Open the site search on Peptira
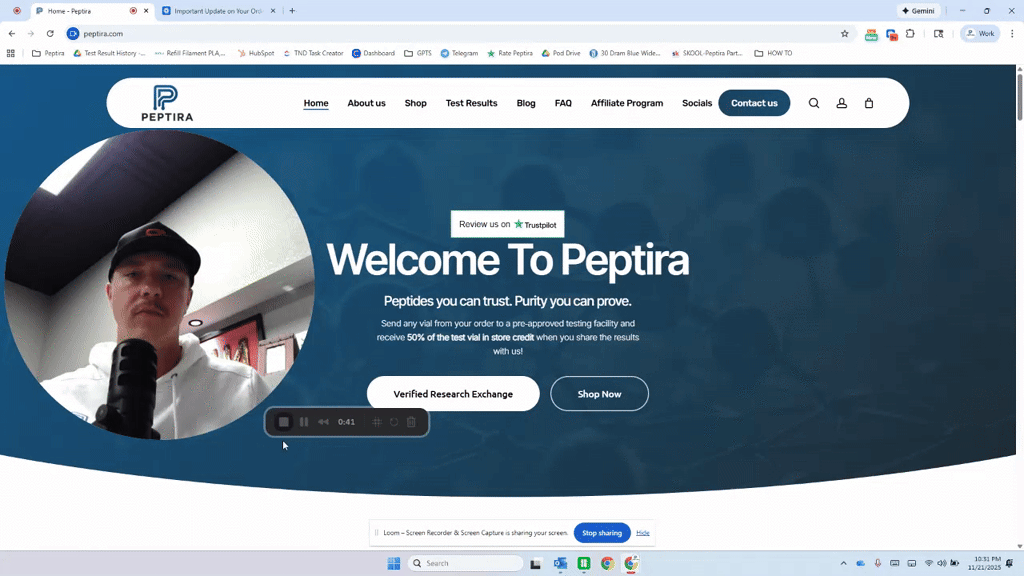 pyautogui.click(x=814, y=102)
